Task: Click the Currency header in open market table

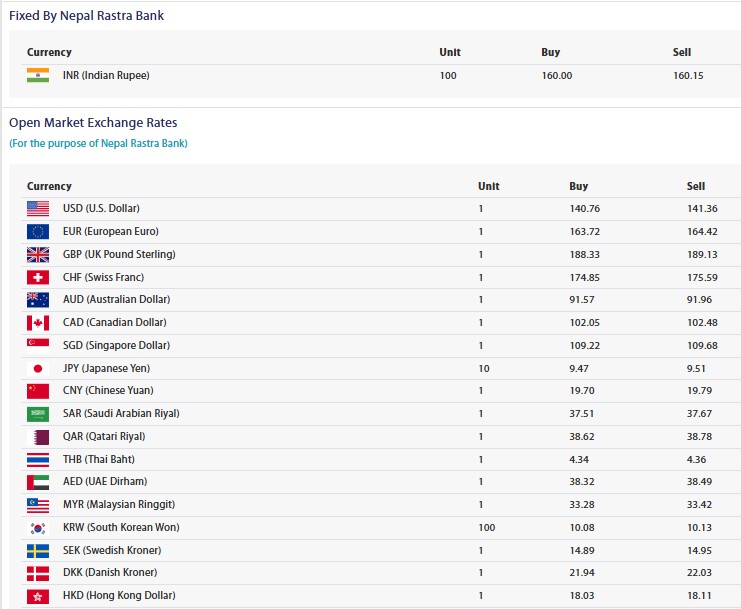Action: (49, 186)
